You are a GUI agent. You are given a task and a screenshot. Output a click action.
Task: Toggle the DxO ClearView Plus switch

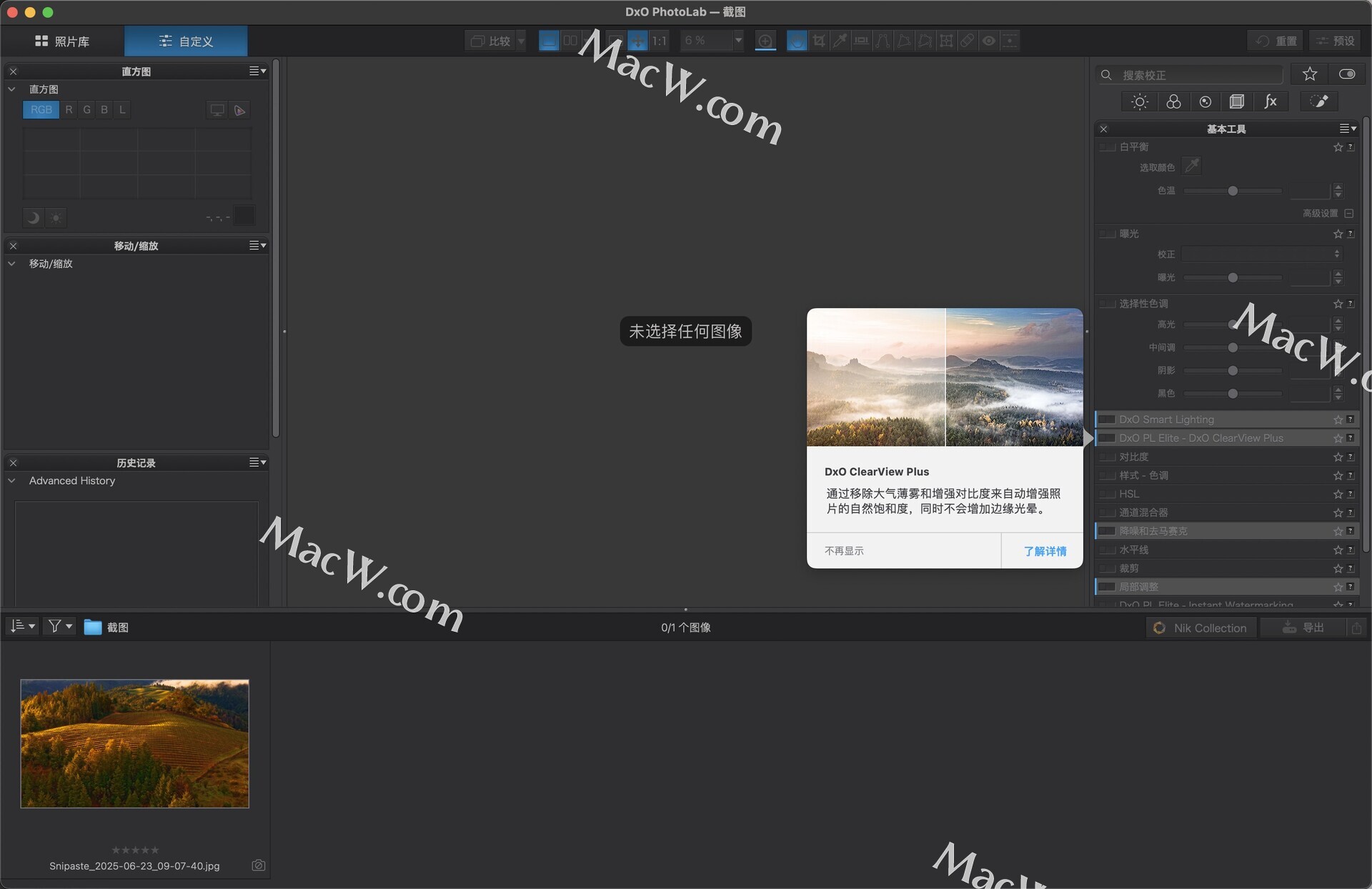tap(1107, 438)
